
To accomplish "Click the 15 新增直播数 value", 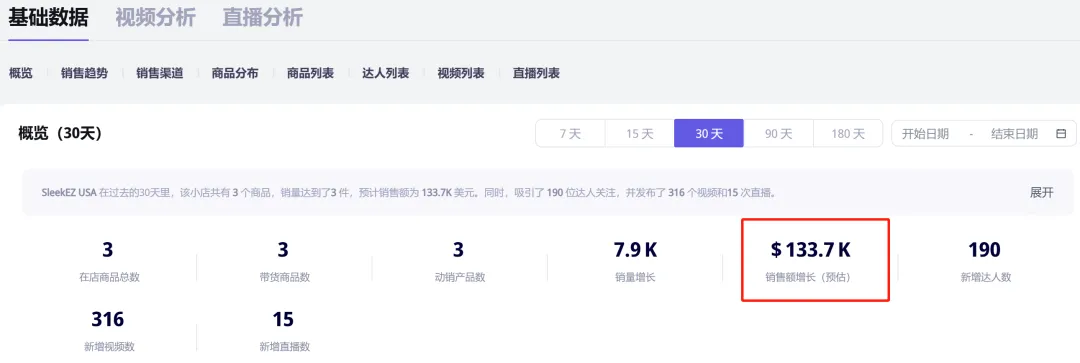I will [283, 319].
